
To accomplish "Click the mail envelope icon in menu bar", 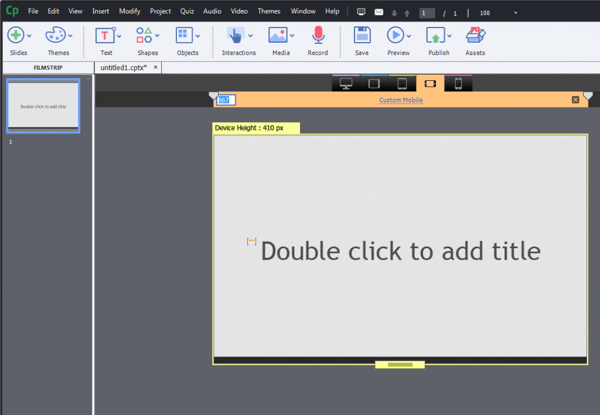I will click(379, 12).
